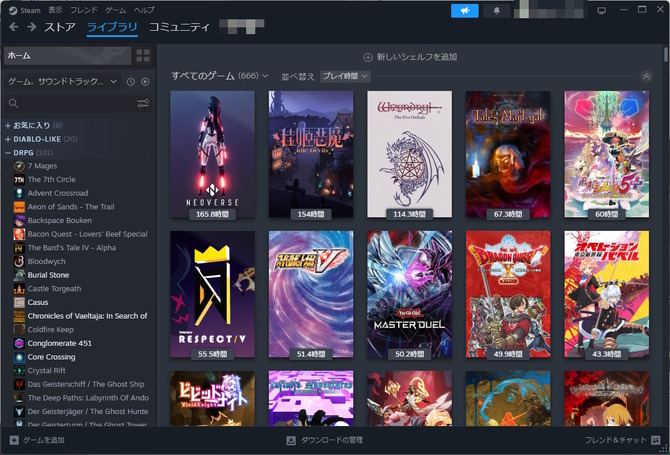Open the notifications bell

497,10
